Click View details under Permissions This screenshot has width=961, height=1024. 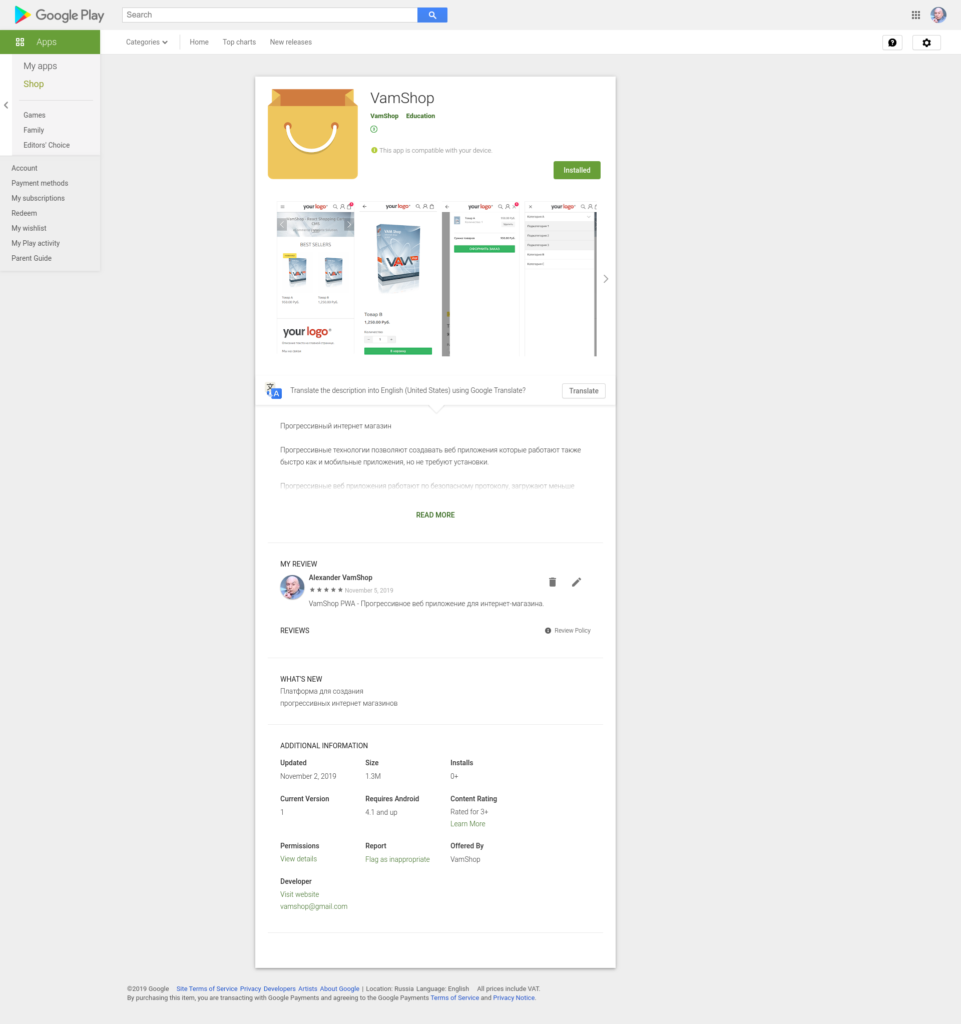[x=298, y=859]
